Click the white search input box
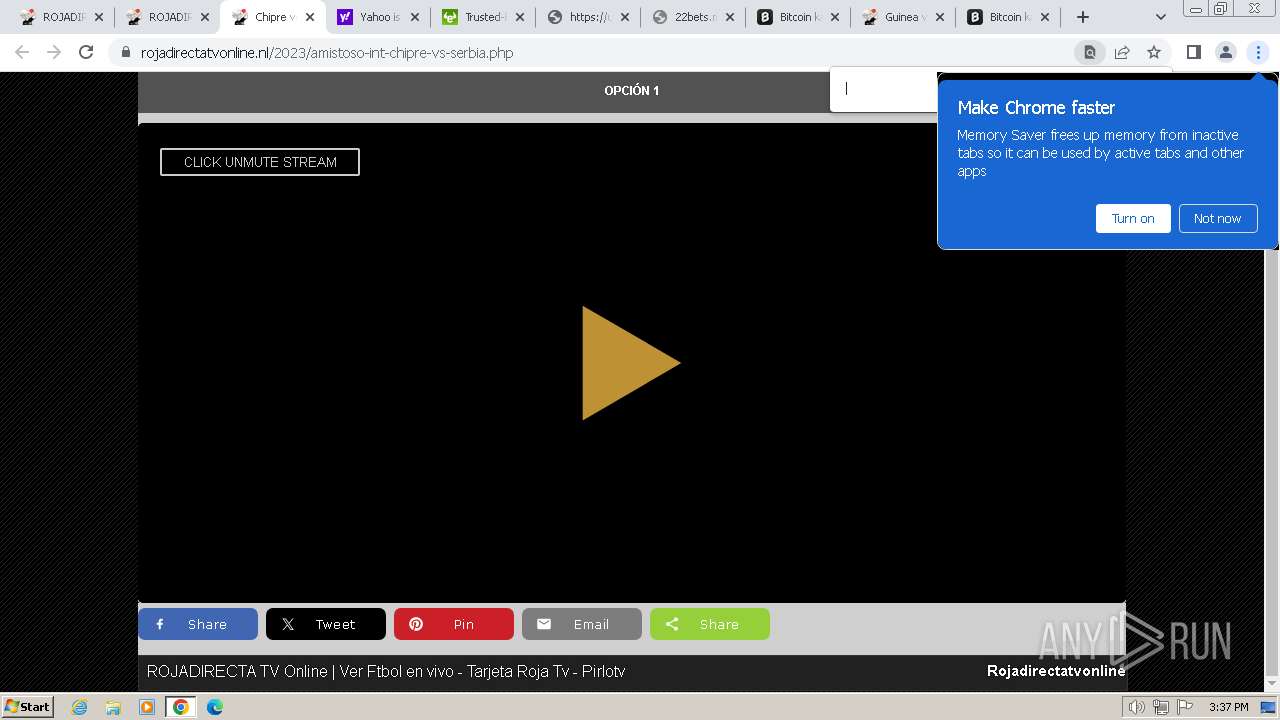The width and height of the screenshot is (1280, 720). pyautogui.click(x=884, y=89)
